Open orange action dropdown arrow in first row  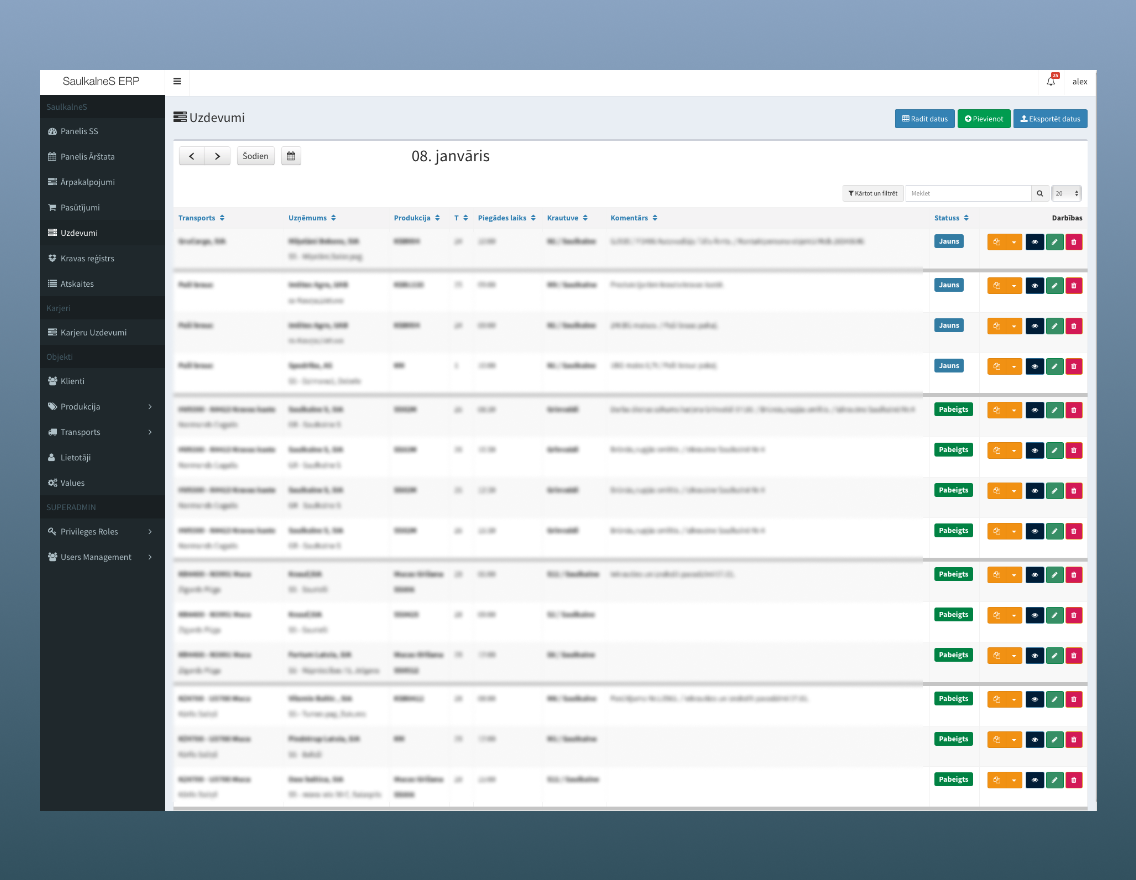click(x=1014, y=241)
